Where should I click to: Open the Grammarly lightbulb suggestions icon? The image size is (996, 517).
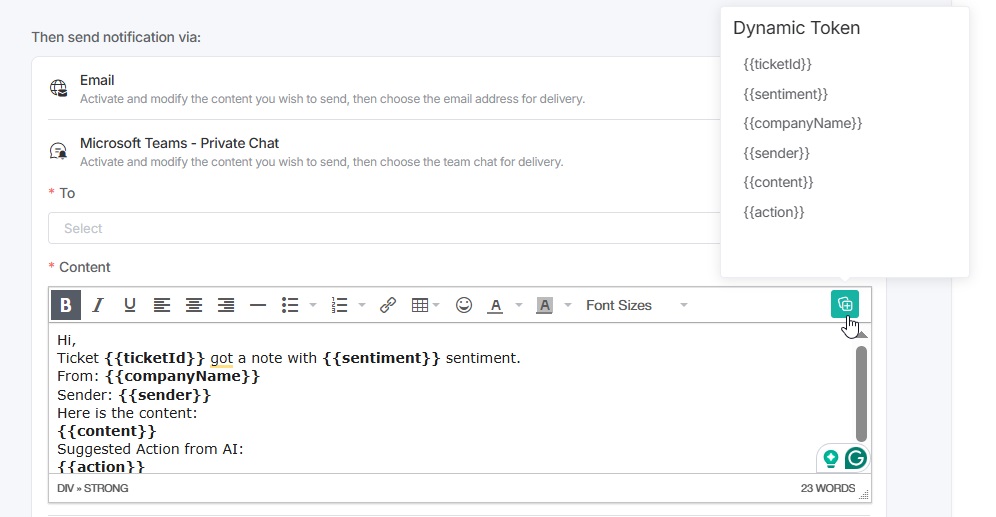(x=830, y=458)
